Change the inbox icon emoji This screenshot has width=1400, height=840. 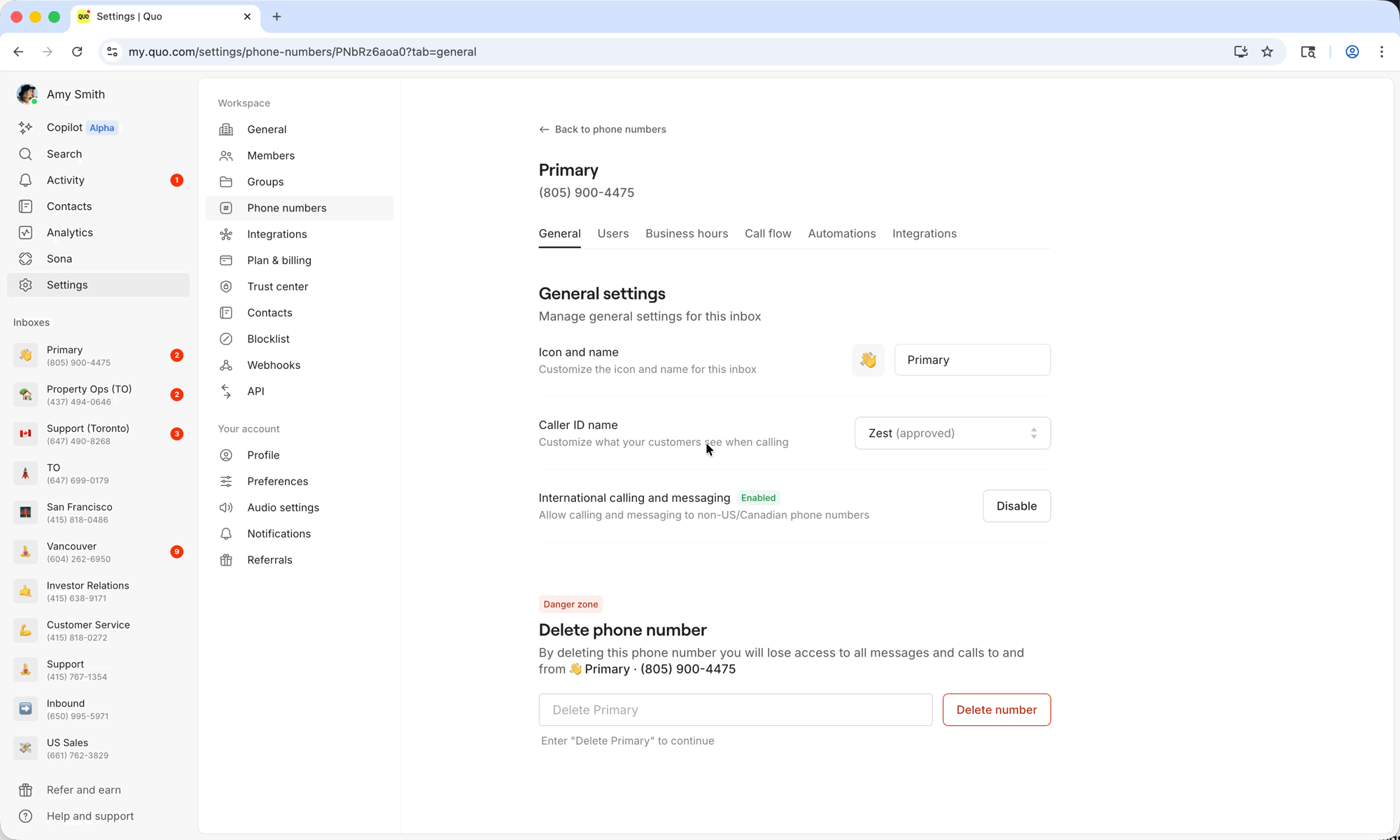868,359
